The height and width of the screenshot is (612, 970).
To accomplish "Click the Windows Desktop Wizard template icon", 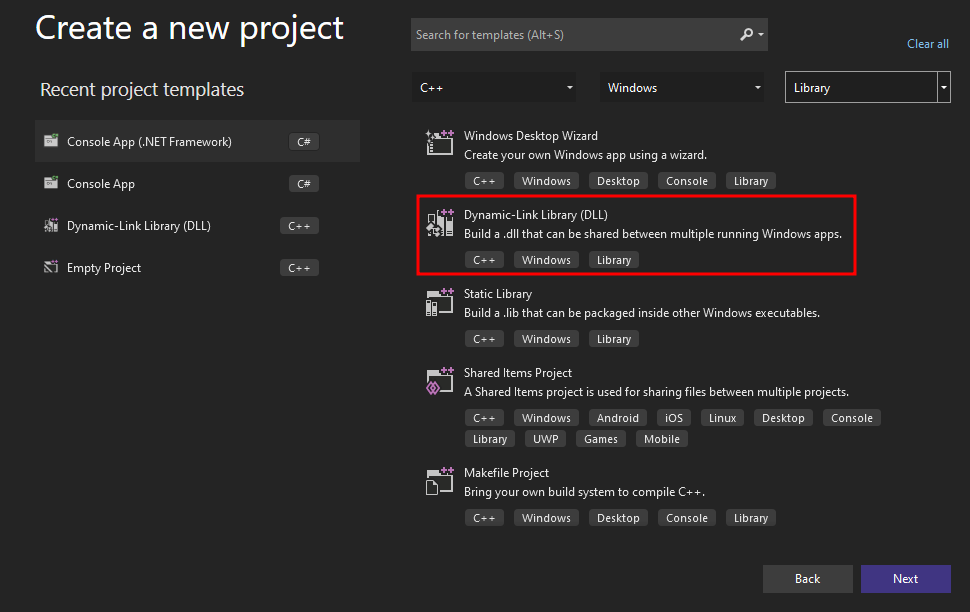I will (440, 143).
